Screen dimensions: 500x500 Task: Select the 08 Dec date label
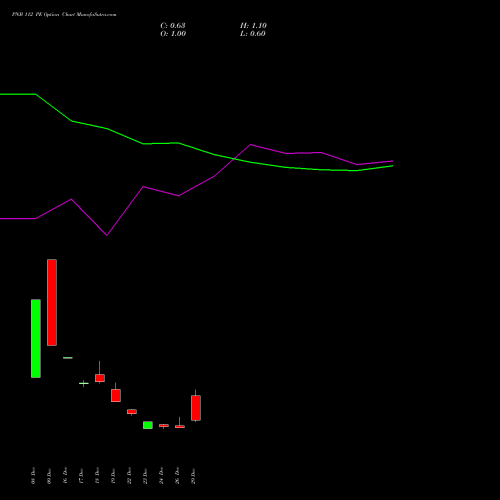tap(33, 476)
